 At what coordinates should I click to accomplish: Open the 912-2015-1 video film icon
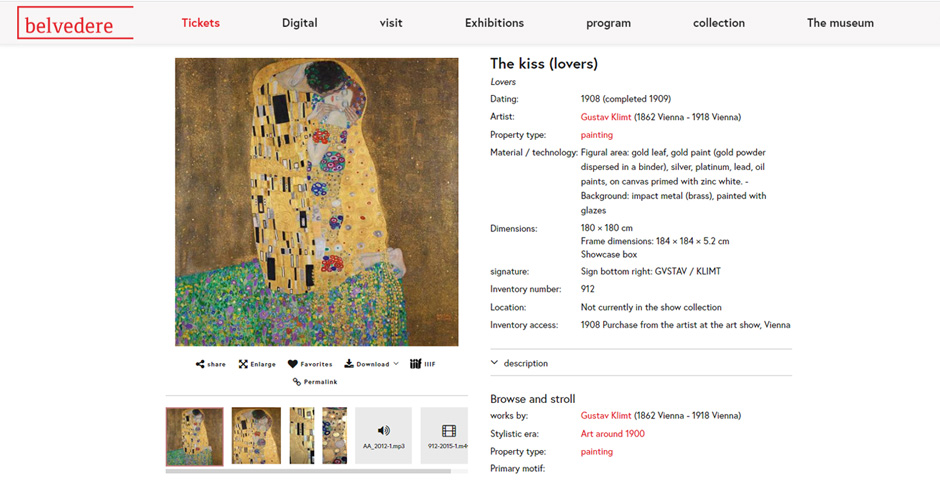(x=449, y=430)
